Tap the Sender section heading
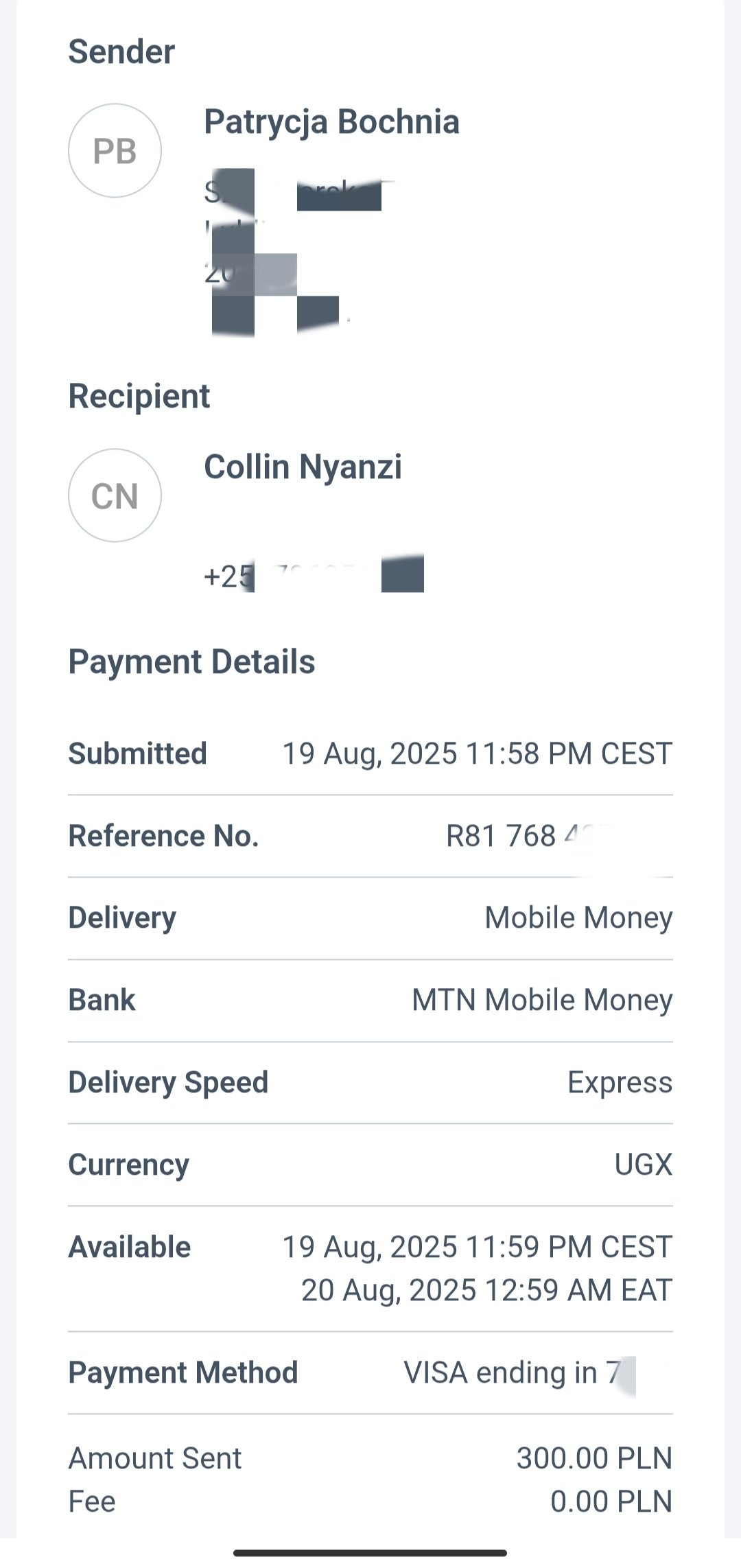Image resolution: width=741 pixels, height=1568 pixels. point(121,51)
